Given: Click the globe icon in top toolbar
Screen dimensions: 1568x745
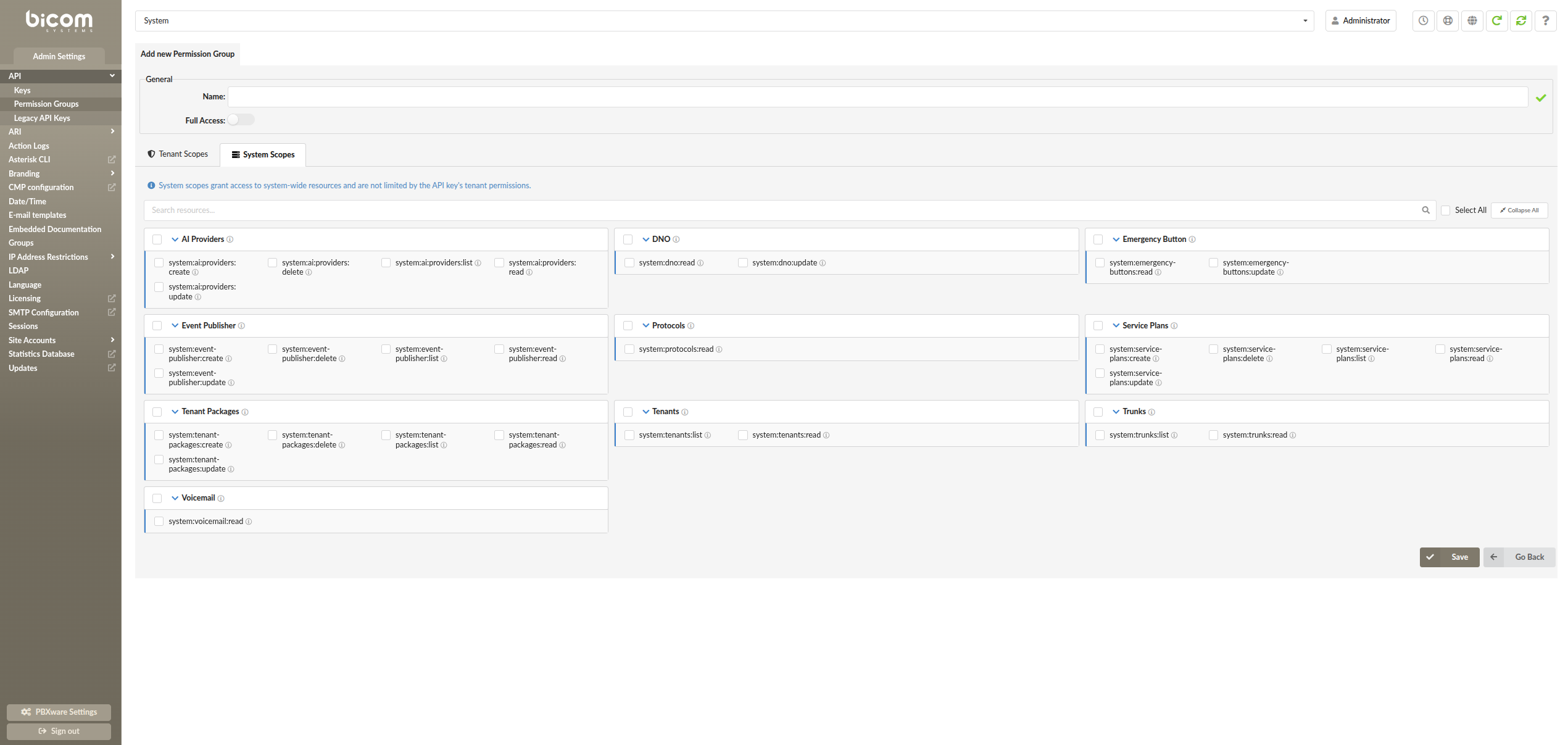Looking at the screenshot, I should [1472, 20].
